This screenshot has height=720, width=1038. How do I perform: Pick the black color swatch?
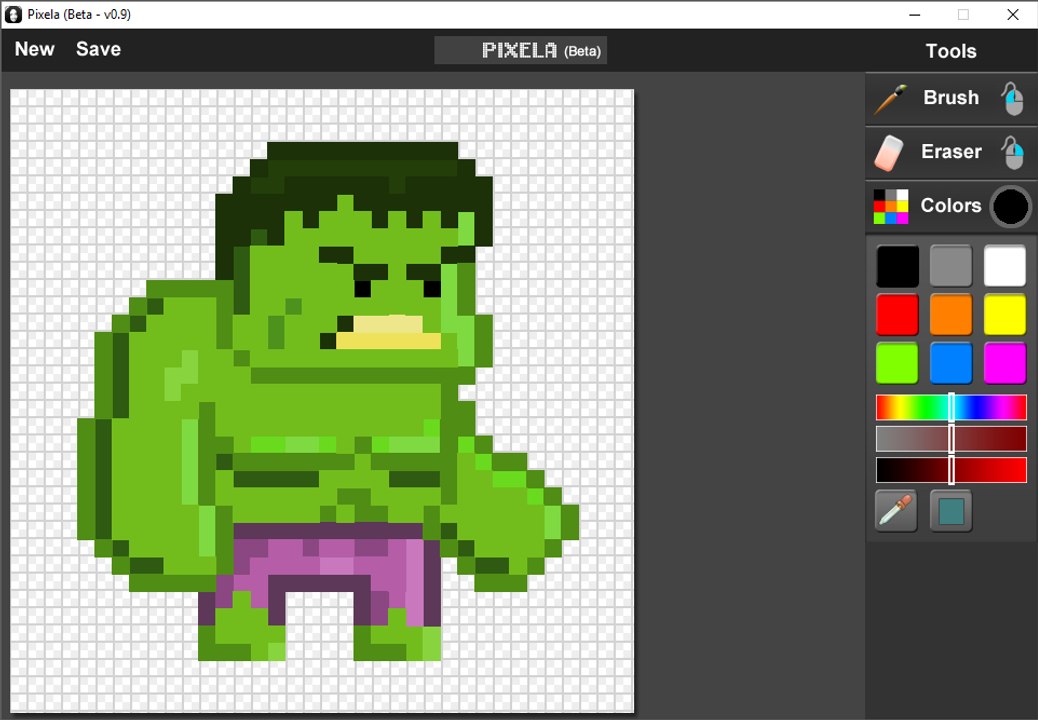898,265
